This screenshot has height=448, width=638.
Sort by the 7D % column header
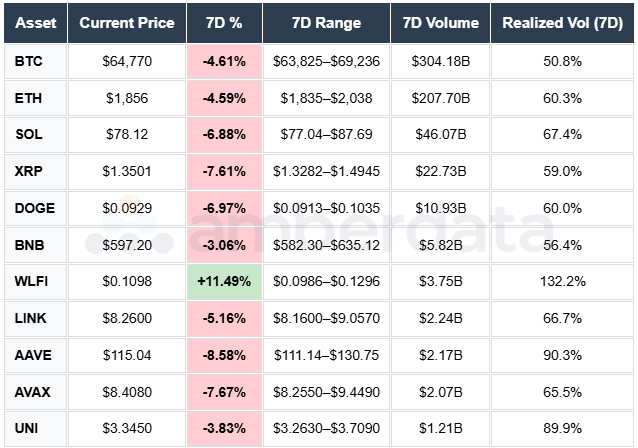click(224, 22)
